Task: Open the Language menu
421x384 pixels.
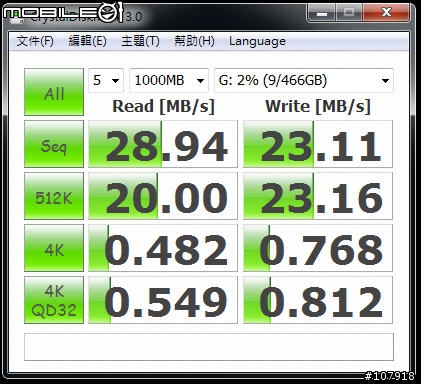Action: pos(257,41)
